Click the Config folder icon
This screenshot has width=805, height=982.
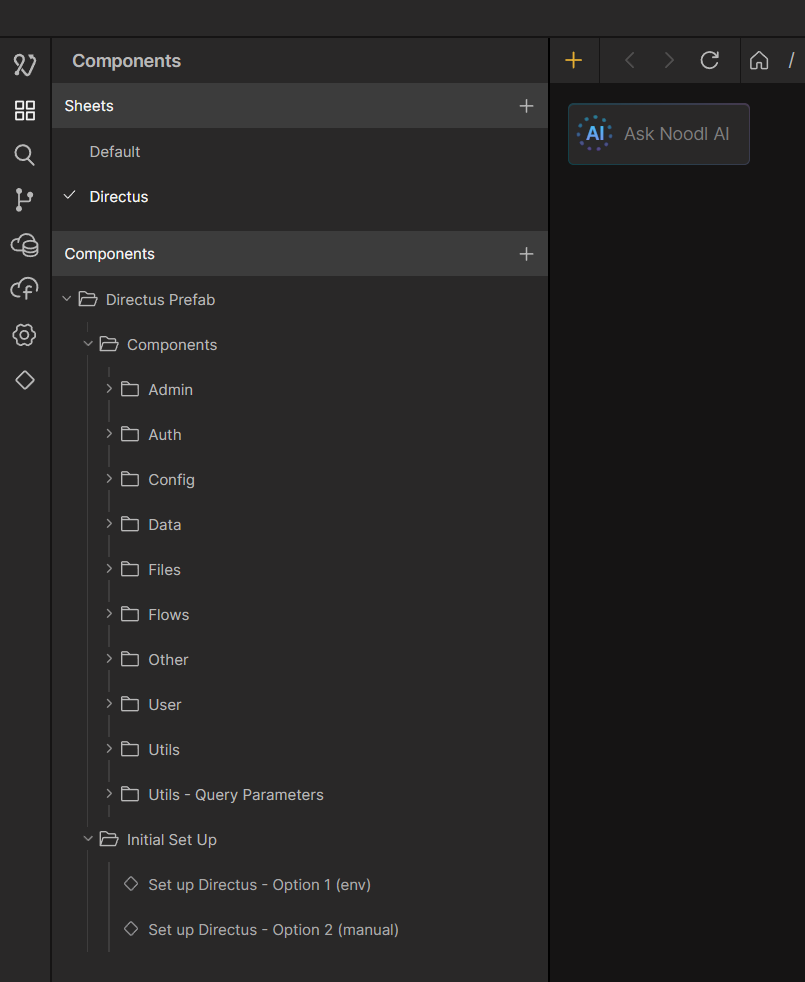130,479
